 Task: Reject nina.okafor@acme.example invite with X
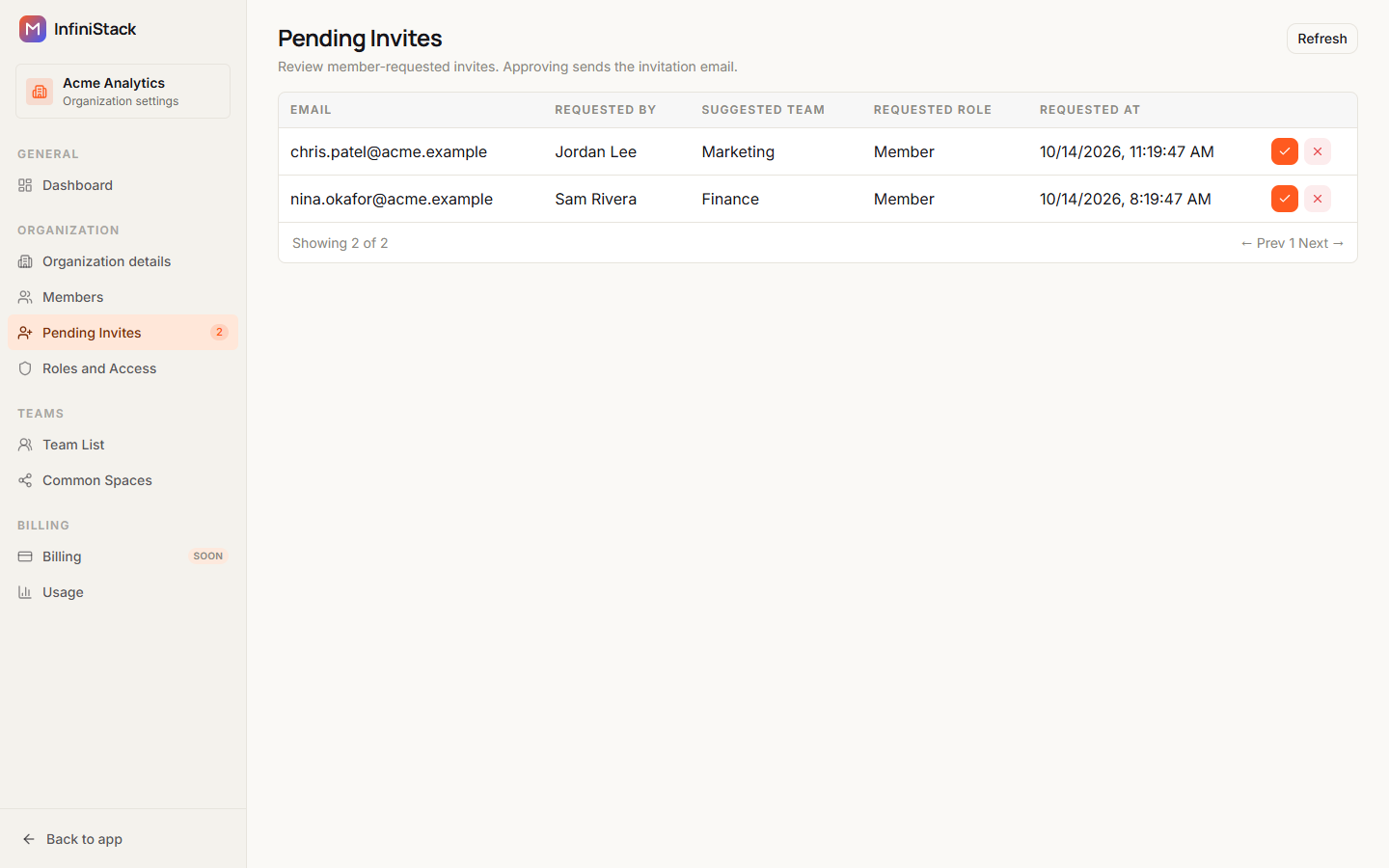pos(1318,199)
